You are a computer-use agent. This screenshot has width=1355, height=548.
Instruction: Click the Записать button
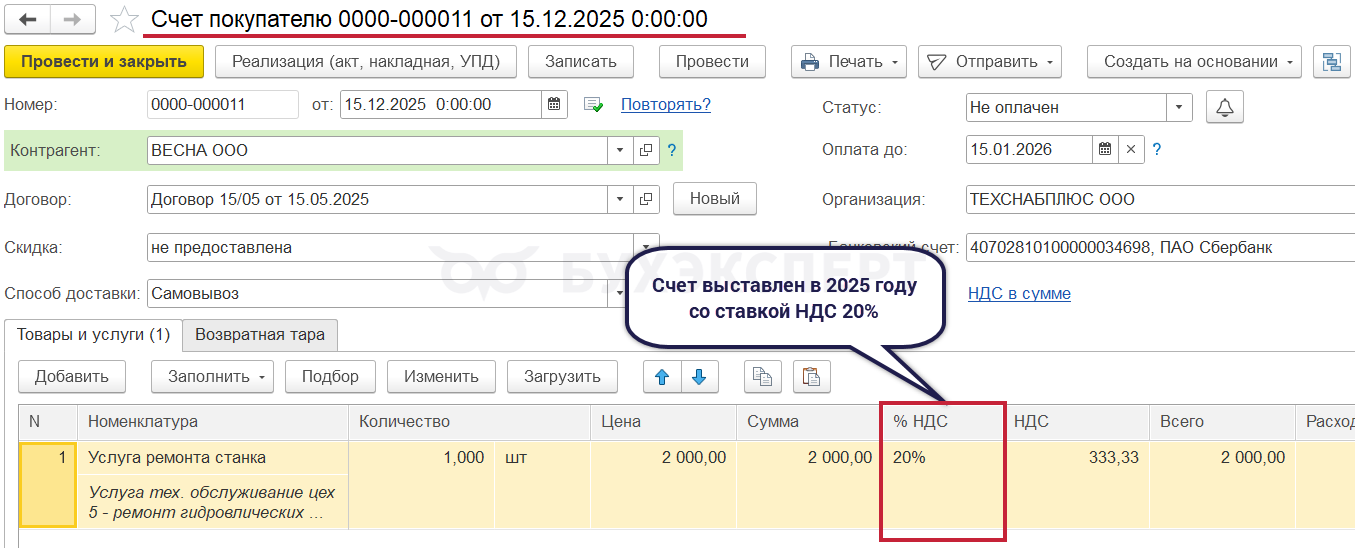581,62
